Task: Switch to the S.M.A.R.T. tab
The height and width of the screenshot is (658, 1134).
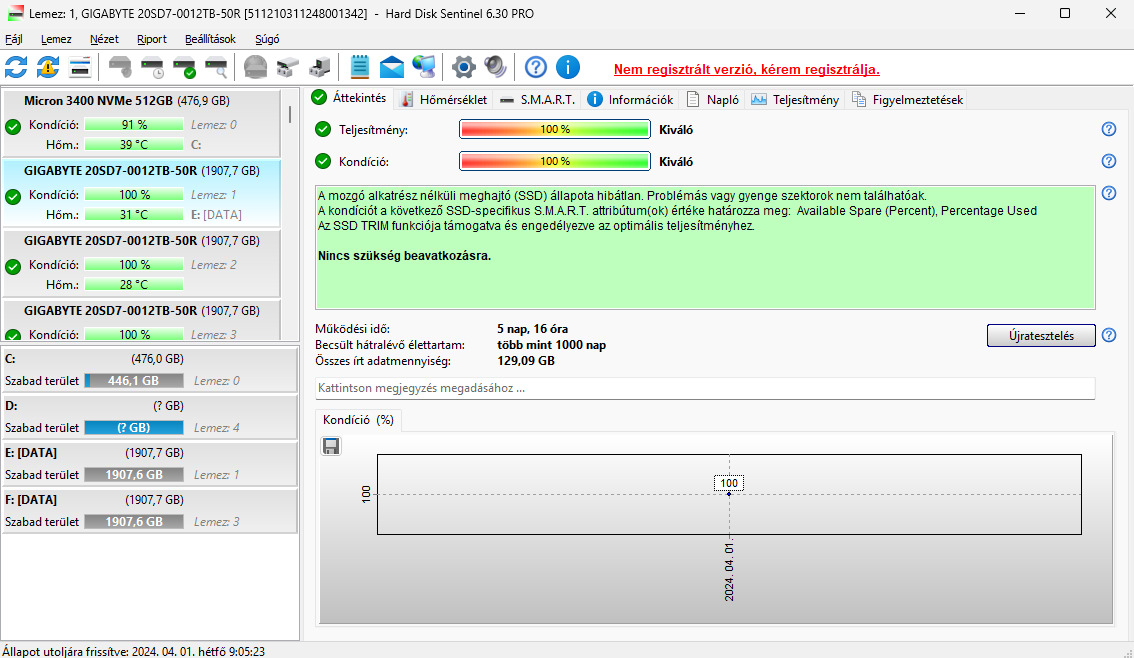Action: coord(538,100)
